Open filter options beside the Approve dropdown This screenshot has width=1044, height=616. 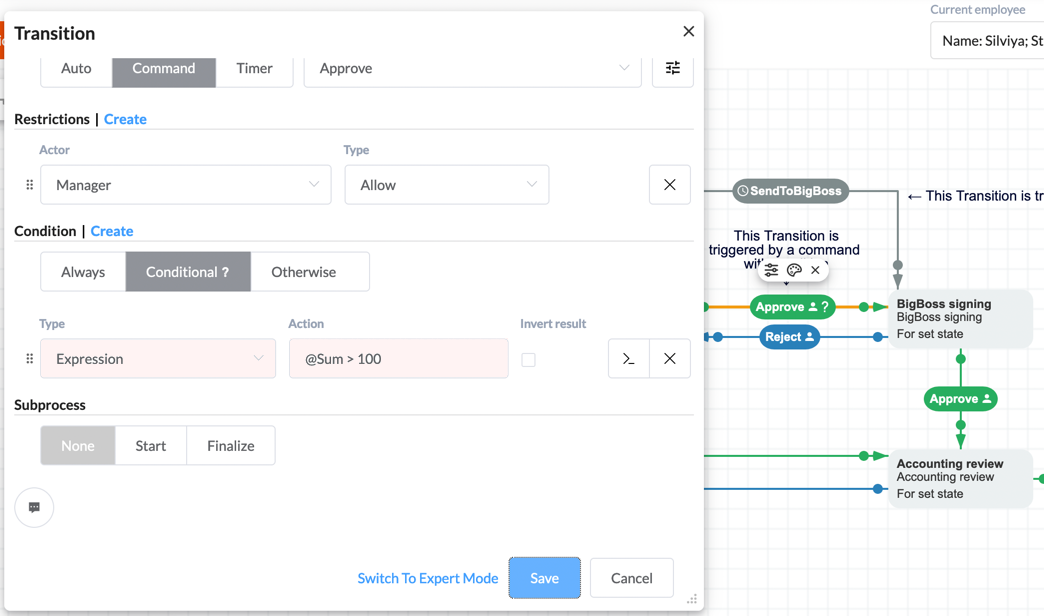pyautogui.click(x=672, y=70)
